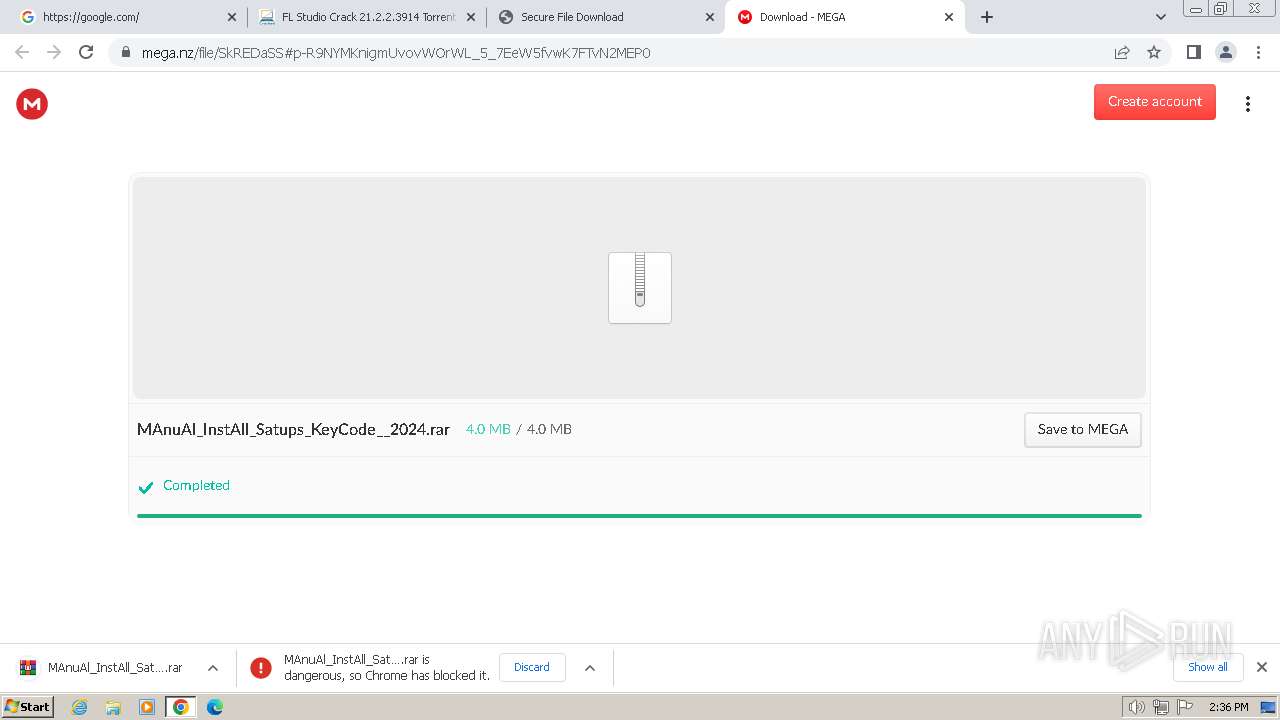Image resolution: width=1280 pixels, height=720 pixels.
Task: Click the zip archive file icon preview
Action: (x=640, y=288)
